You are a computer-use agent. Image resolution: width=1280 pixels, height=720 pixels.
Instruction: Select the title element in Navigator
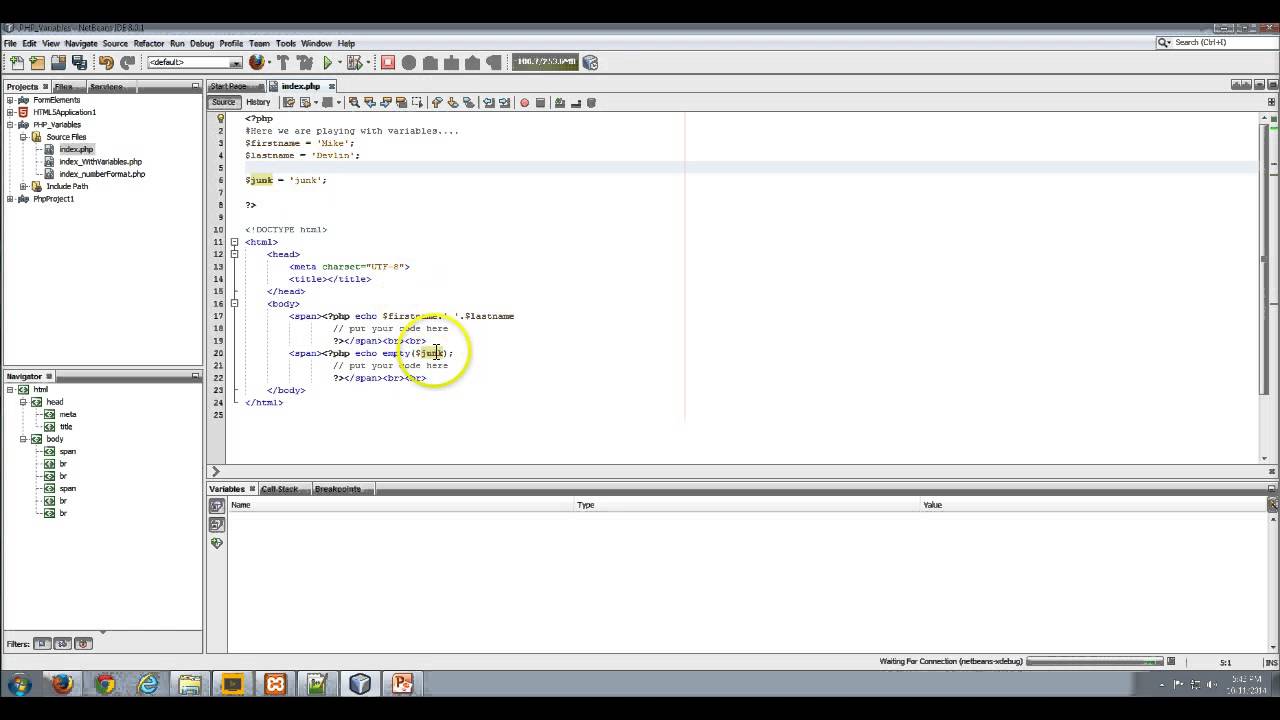[x=66, y=427]
